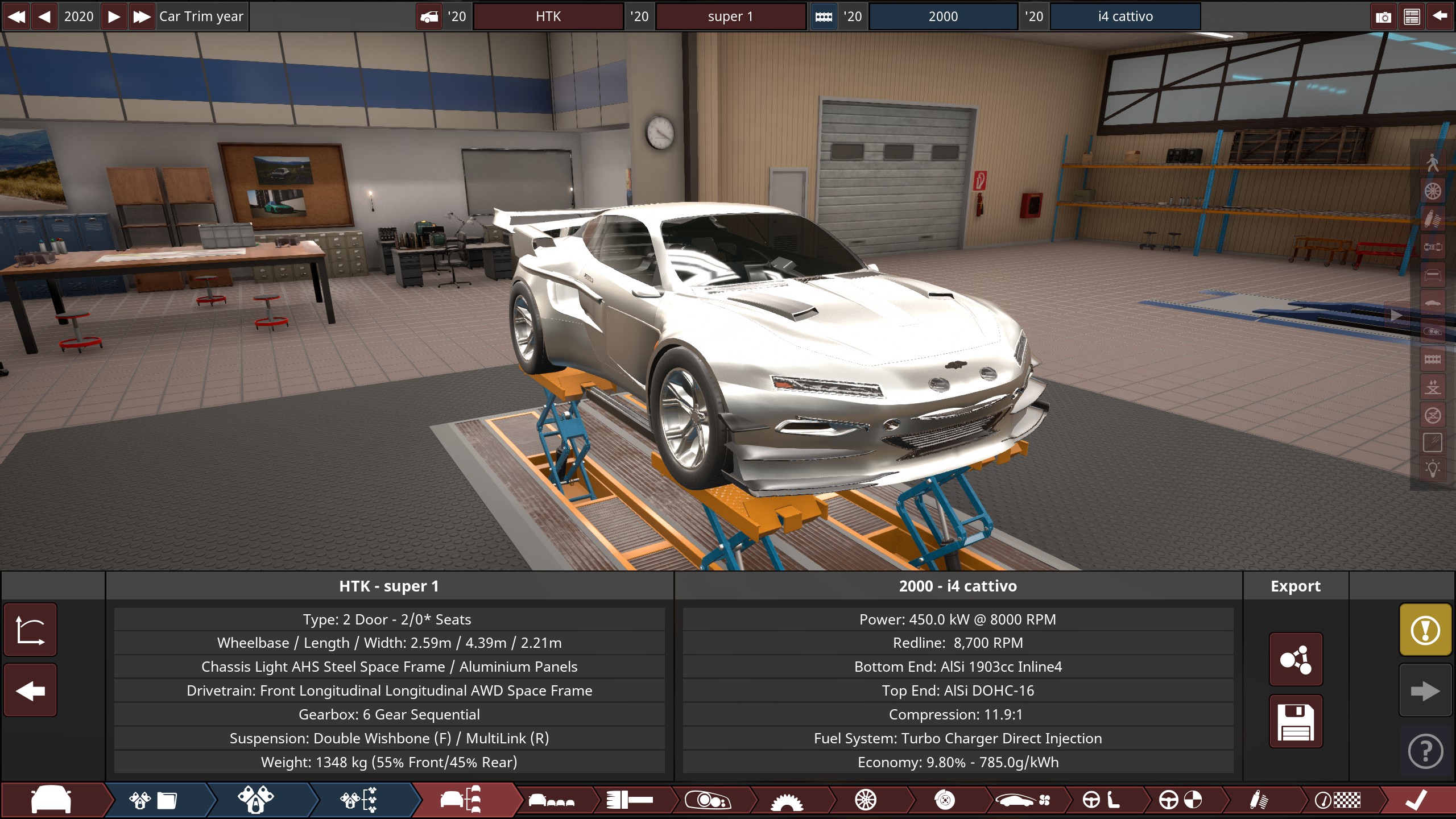1456x819 pixels.
Task: Increase the car trim year by one
Action: pos(114,16)
